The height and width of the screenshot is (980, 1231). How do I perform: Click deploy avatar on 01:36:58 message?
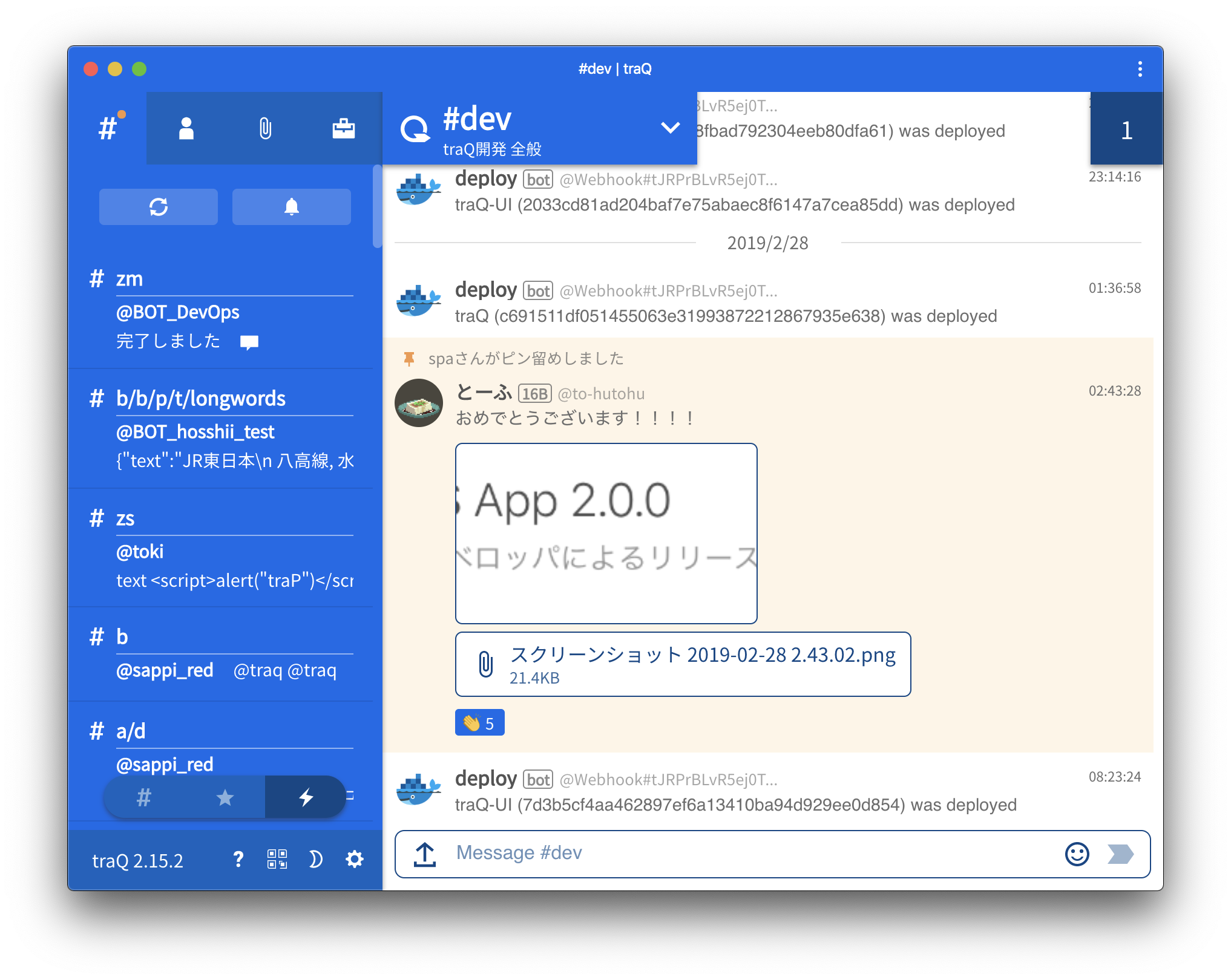pyautogui.click(x=418, y=301)
